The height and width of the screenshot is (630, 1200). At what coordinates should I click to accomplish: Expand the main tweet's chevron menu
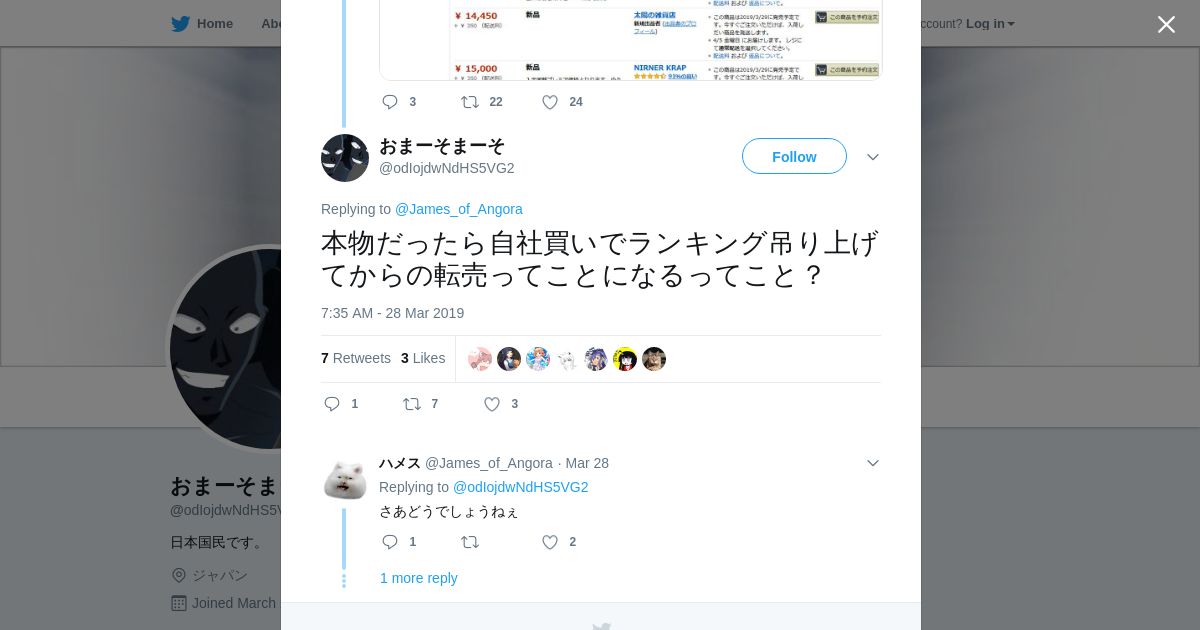(872, 157)
